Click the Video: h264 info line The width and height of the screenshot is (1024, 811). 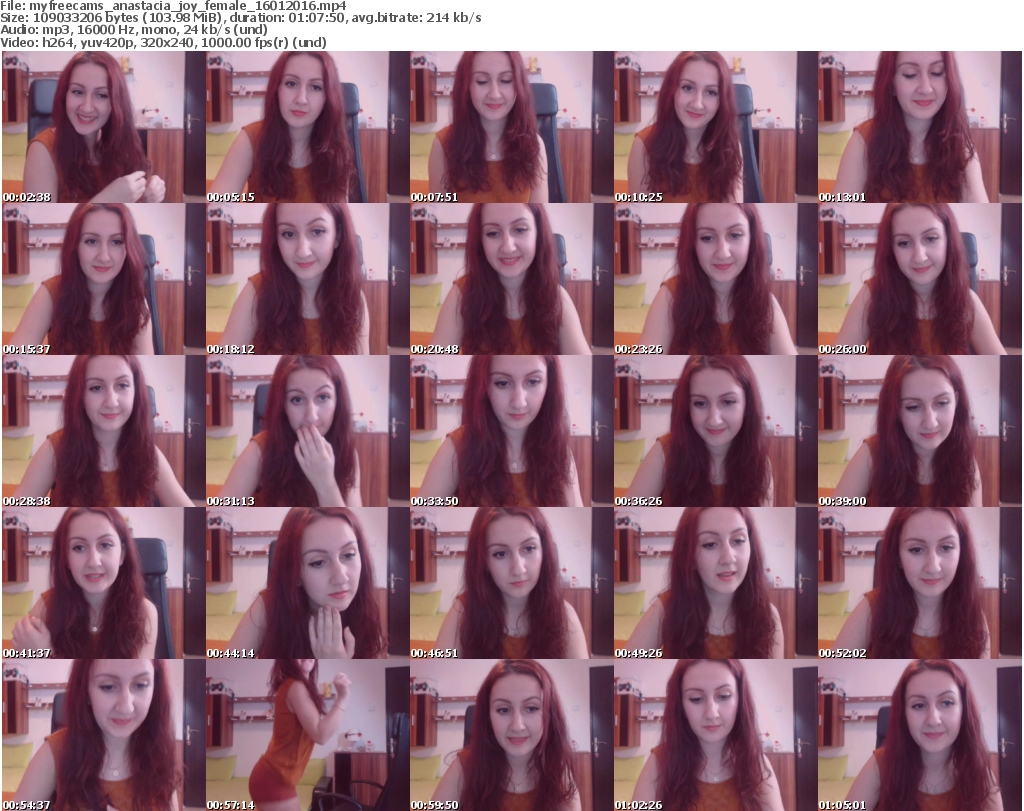click(x=163, y=42)
